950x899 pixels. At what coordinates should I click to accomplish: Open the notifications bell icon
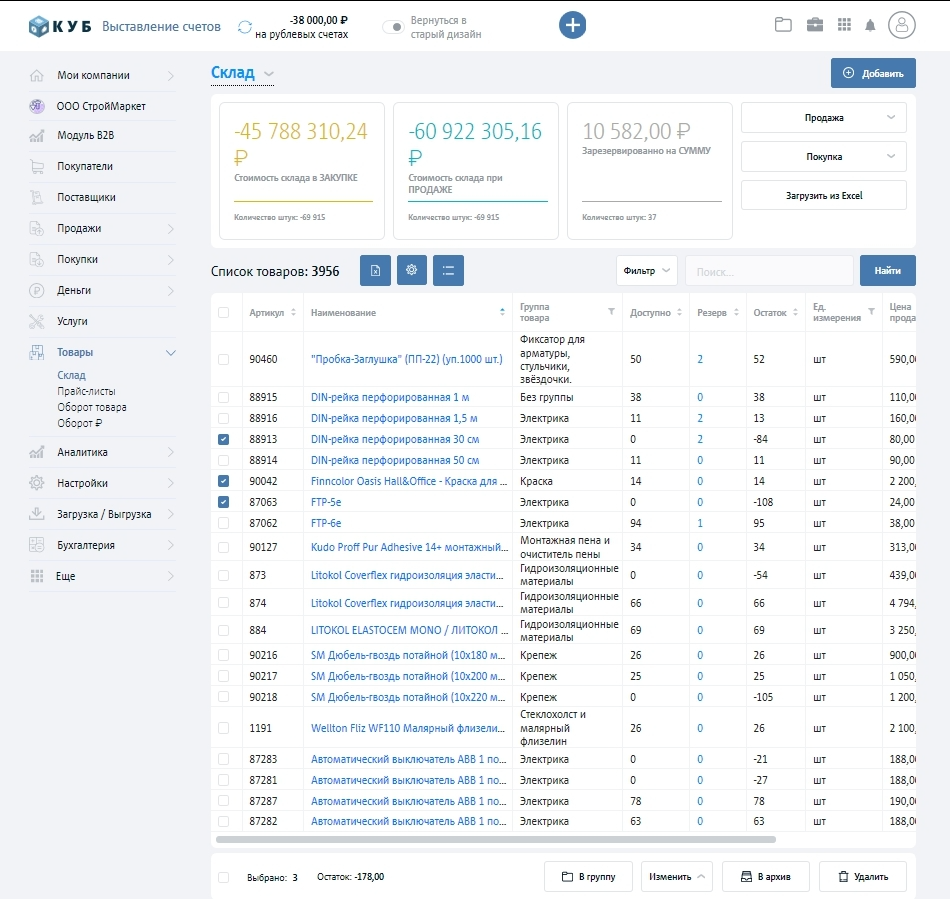point(870,26)
